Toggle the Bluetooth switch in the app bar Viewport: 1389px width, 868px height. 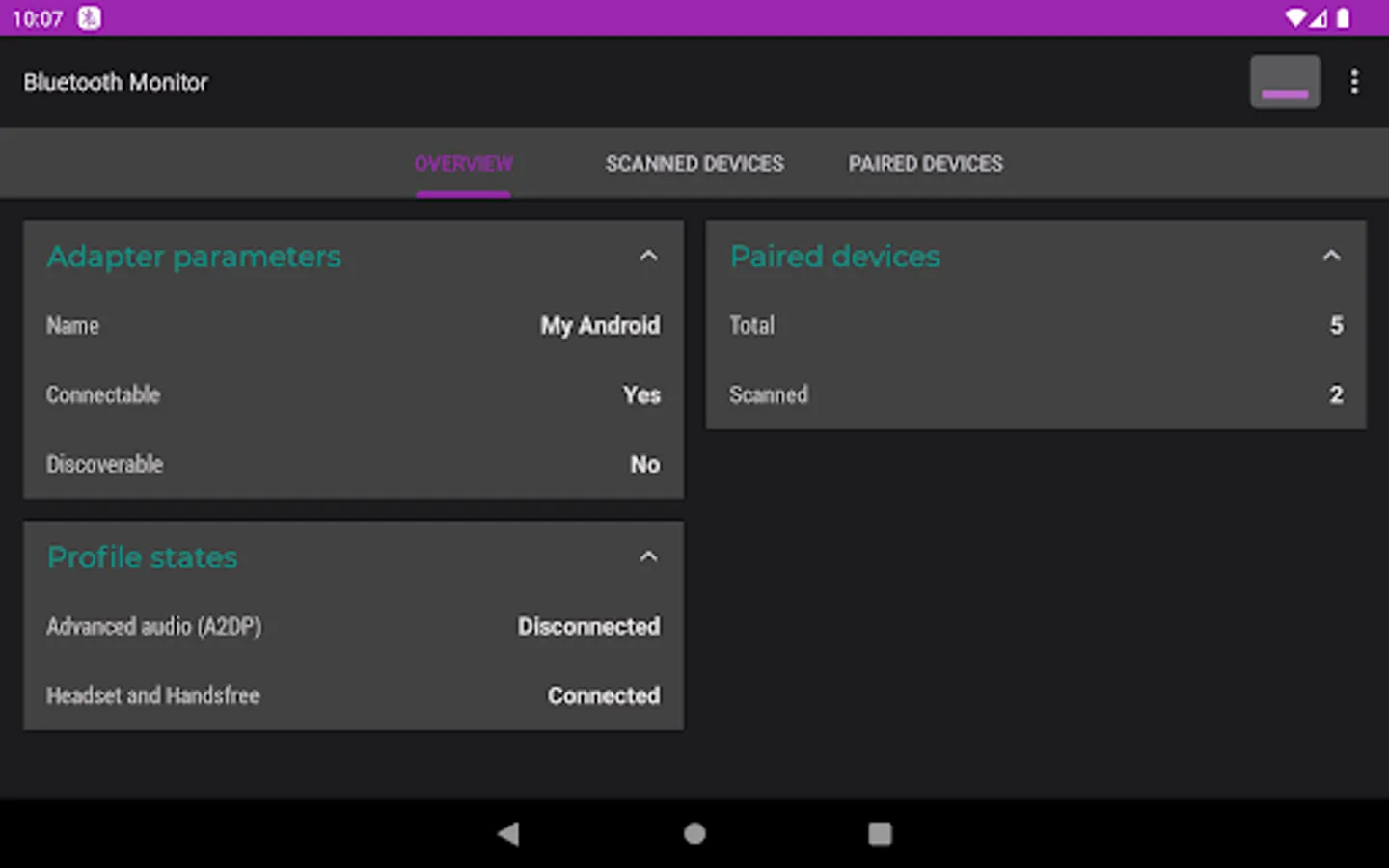pos(1285,82)
